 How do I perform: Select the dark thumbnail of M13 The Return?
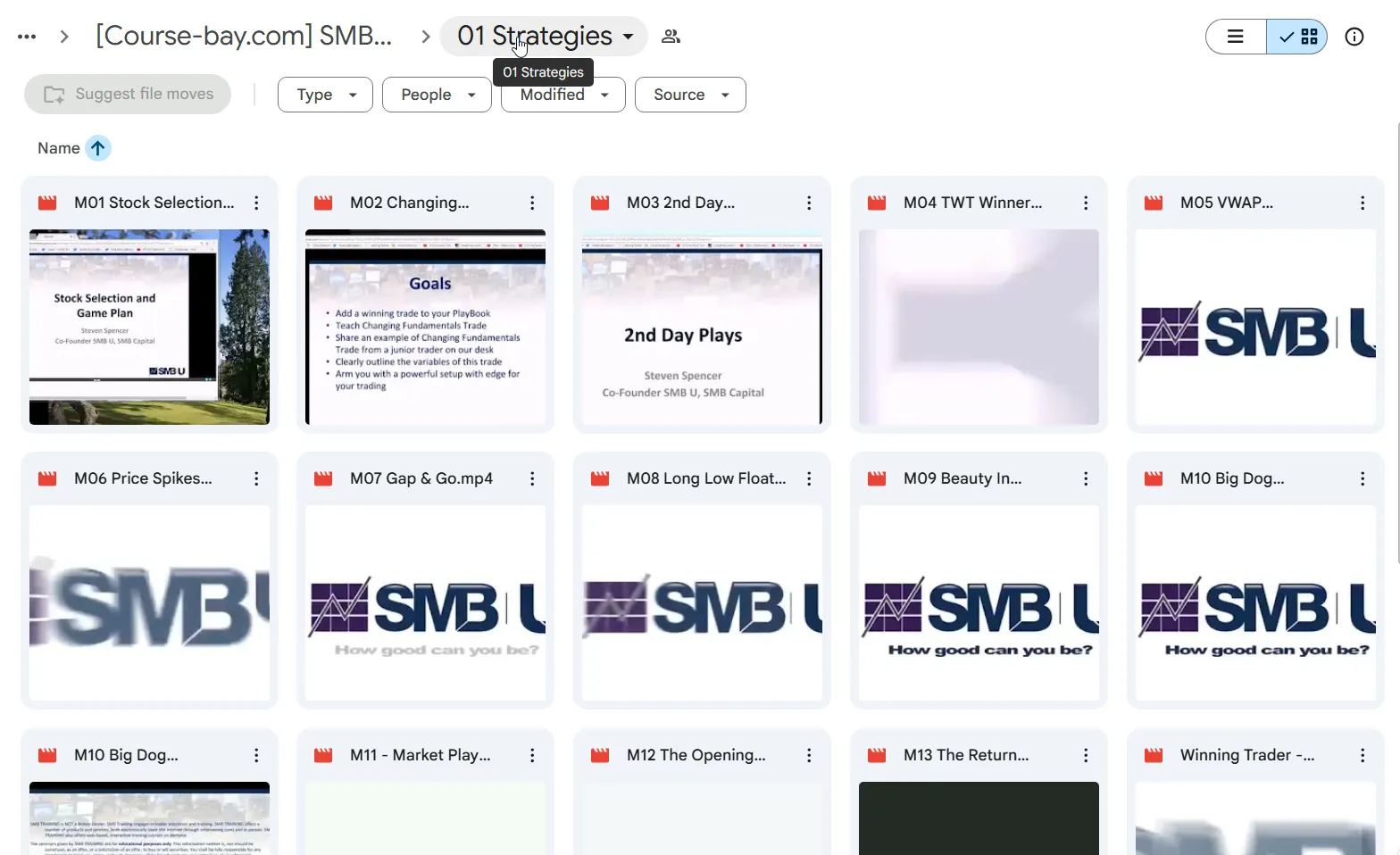[x=979, y=818]
